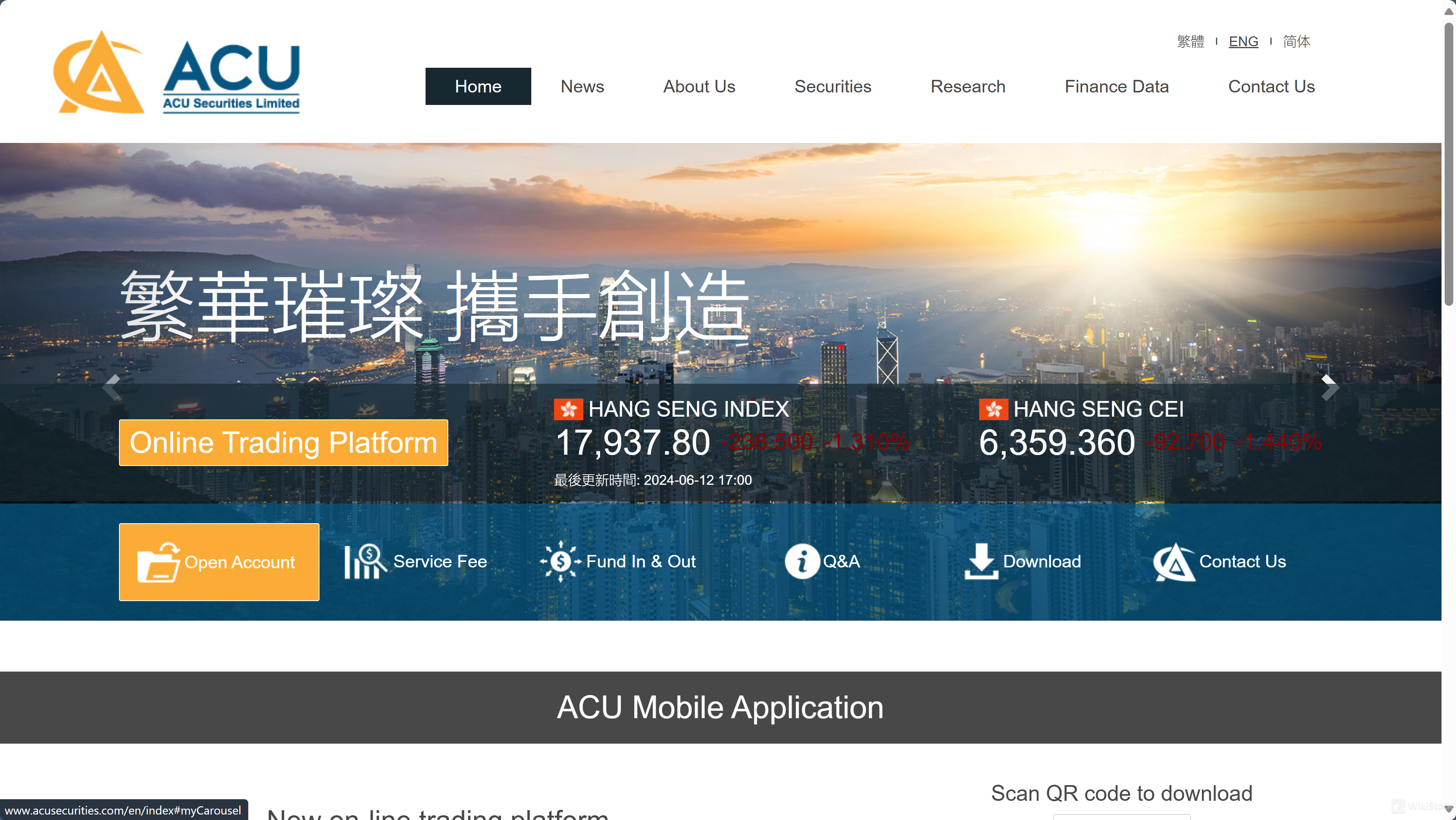Click the HANG SENG INDEX title
The image size is (1456, 820).
click(688, 410)
